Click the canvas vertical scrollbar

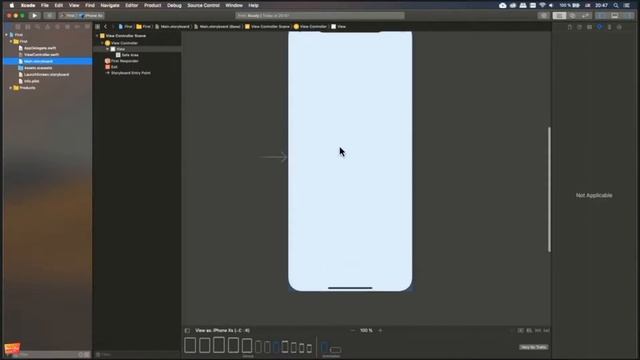549,189
